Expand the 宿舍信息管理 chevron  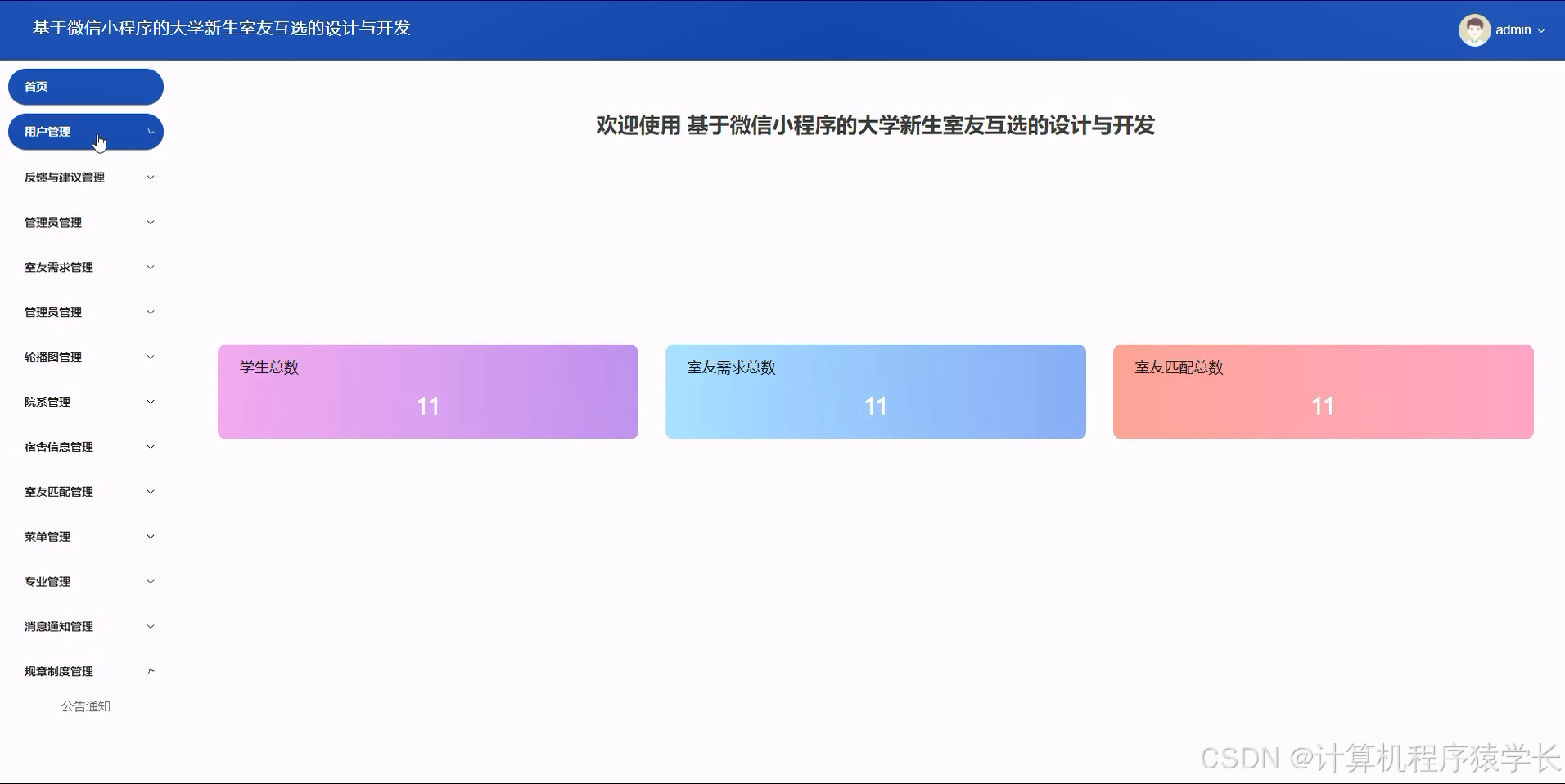(x=151, y=447)
